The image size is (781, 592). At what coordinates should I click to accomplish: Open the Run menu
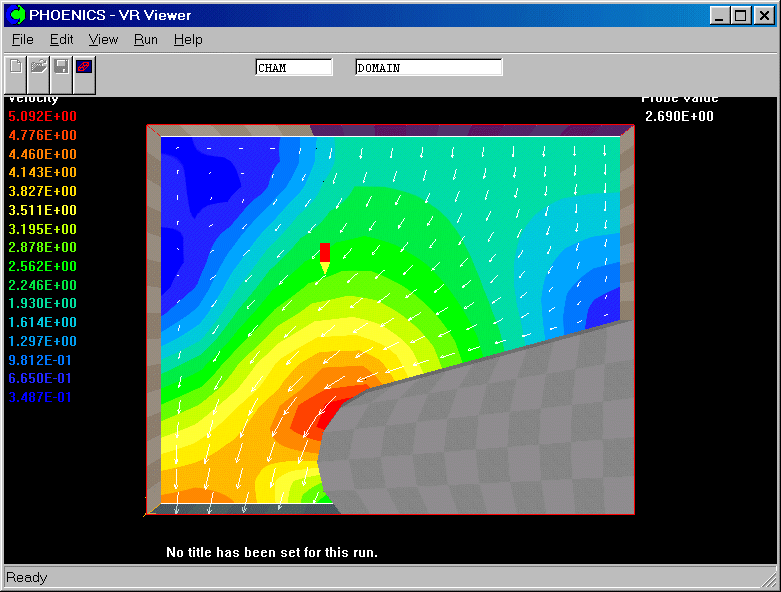click(145, 39)
